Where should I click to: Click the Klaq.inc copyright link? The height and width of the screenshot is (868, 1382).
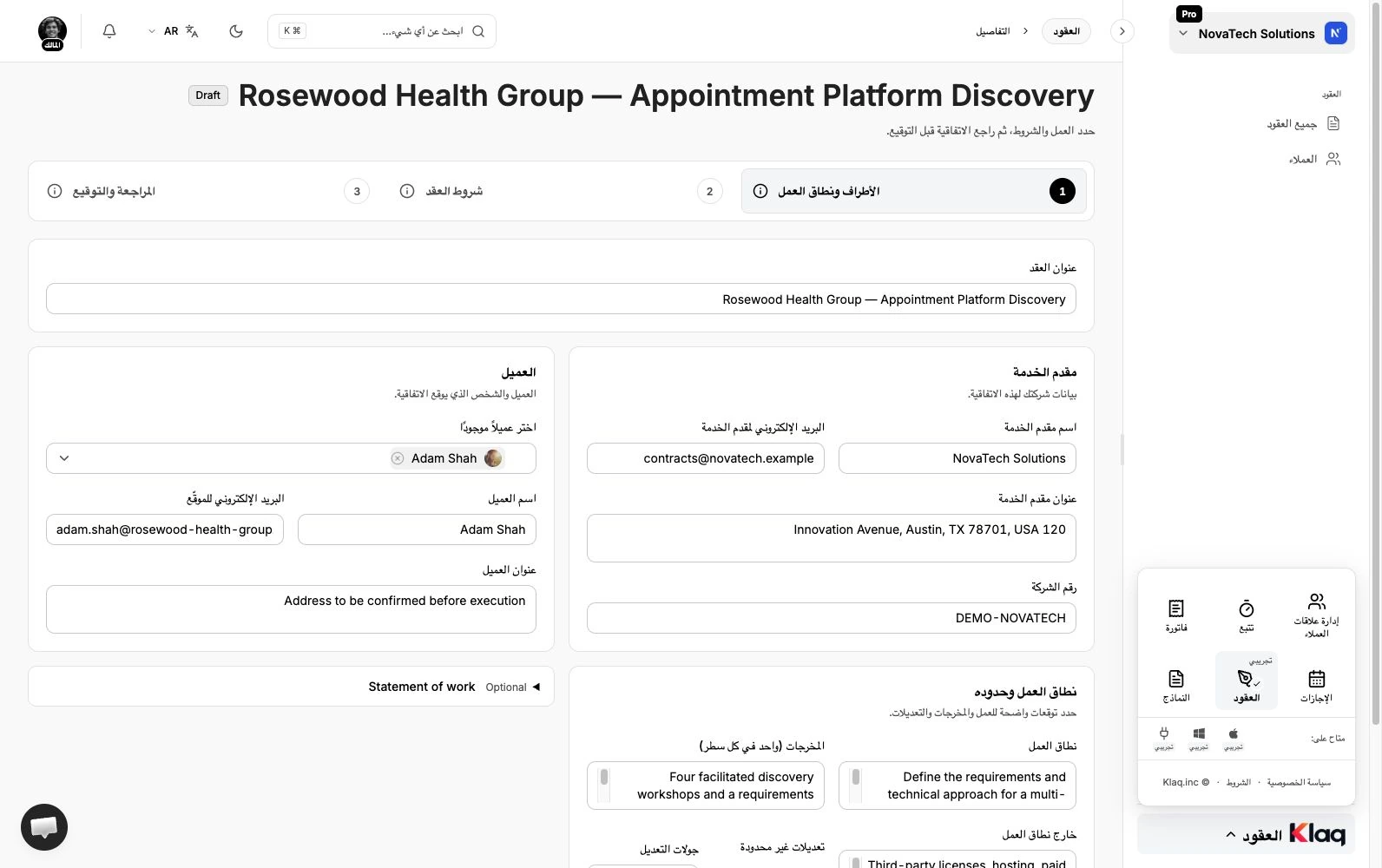point(1186,782)
